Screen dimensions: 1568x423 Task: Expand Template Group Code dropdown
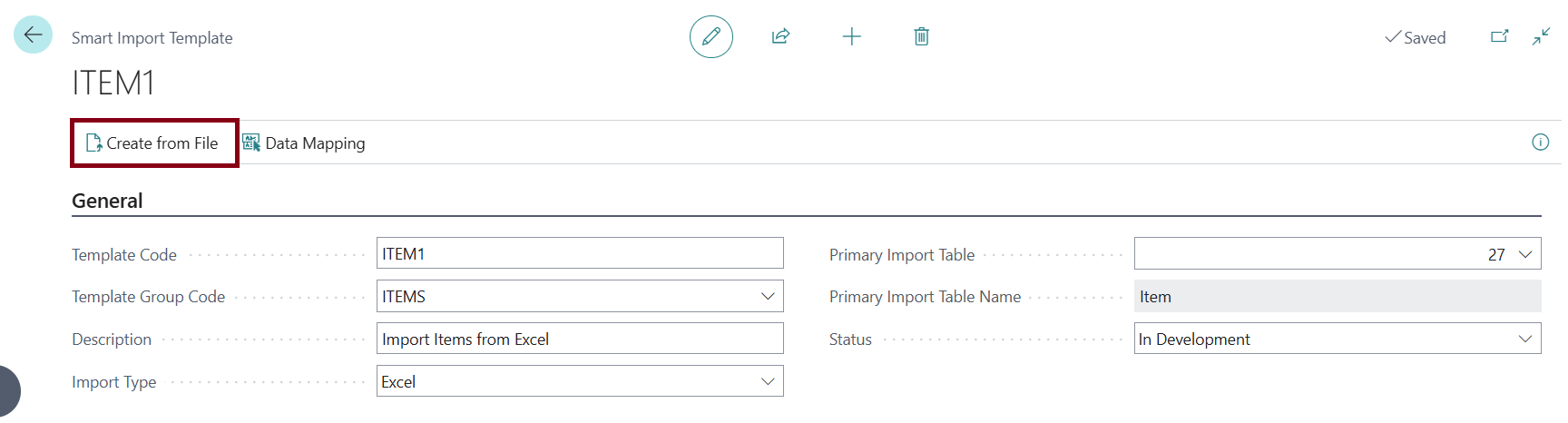768,296
